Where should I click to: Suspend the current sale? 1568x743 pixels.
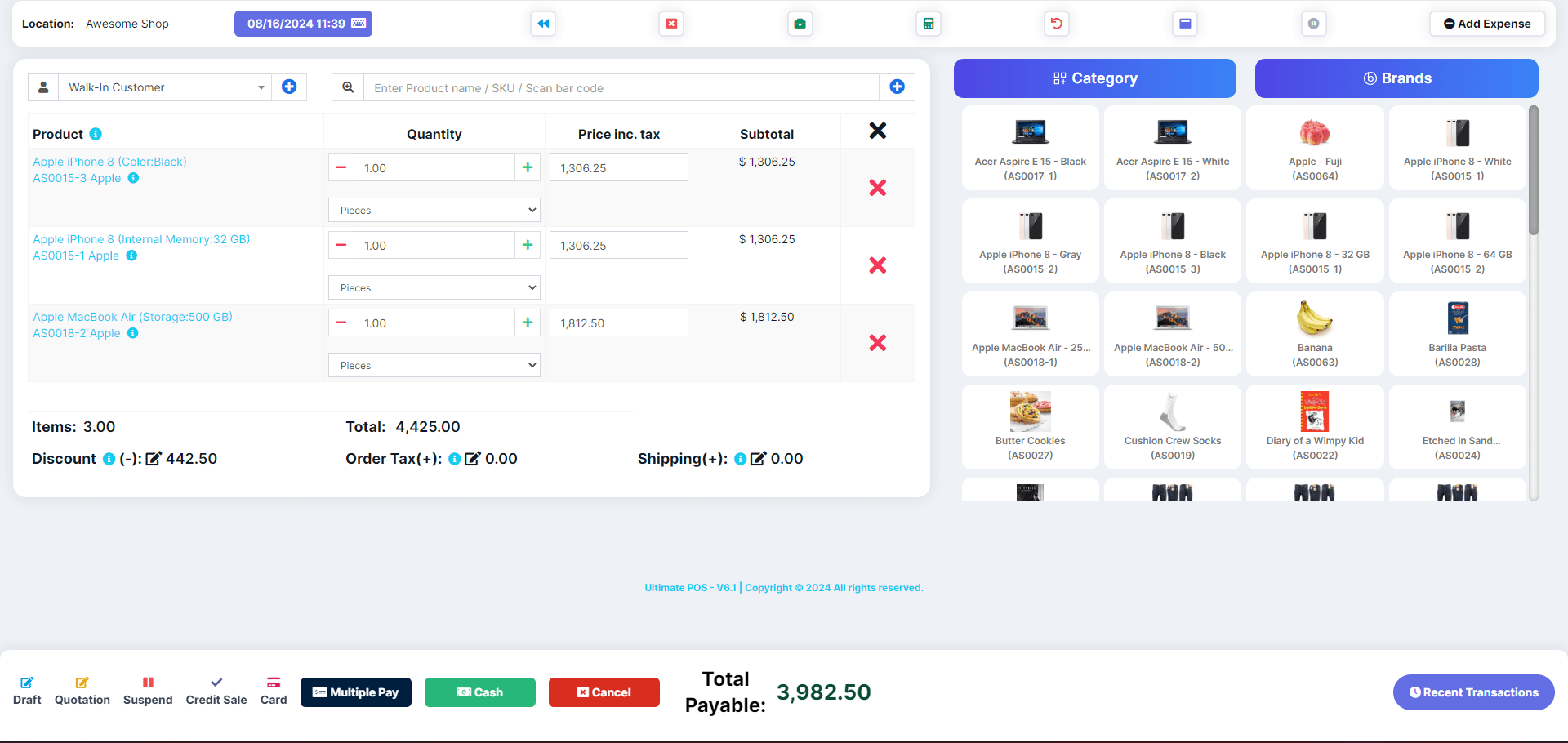148,691
